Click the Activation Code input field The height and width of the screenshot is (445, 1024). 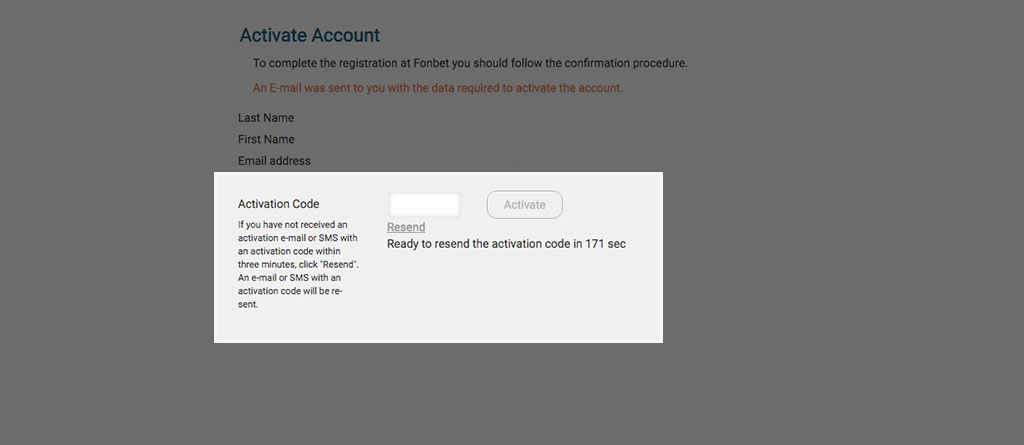[x=424, y=205]
